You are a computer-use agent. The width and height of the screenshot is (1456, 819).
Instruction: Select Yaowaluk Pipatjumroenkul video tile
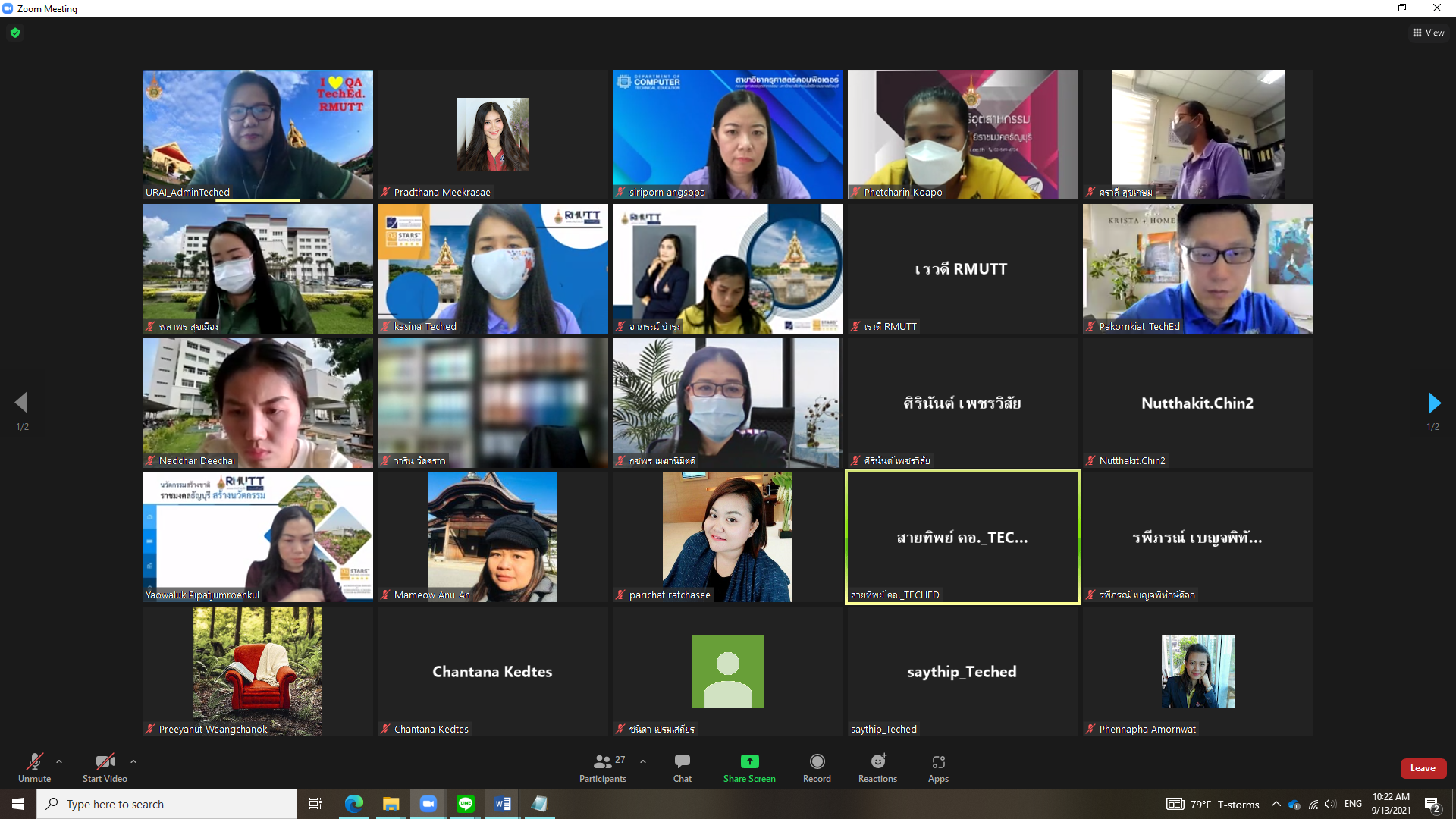(x=258, y=537)
